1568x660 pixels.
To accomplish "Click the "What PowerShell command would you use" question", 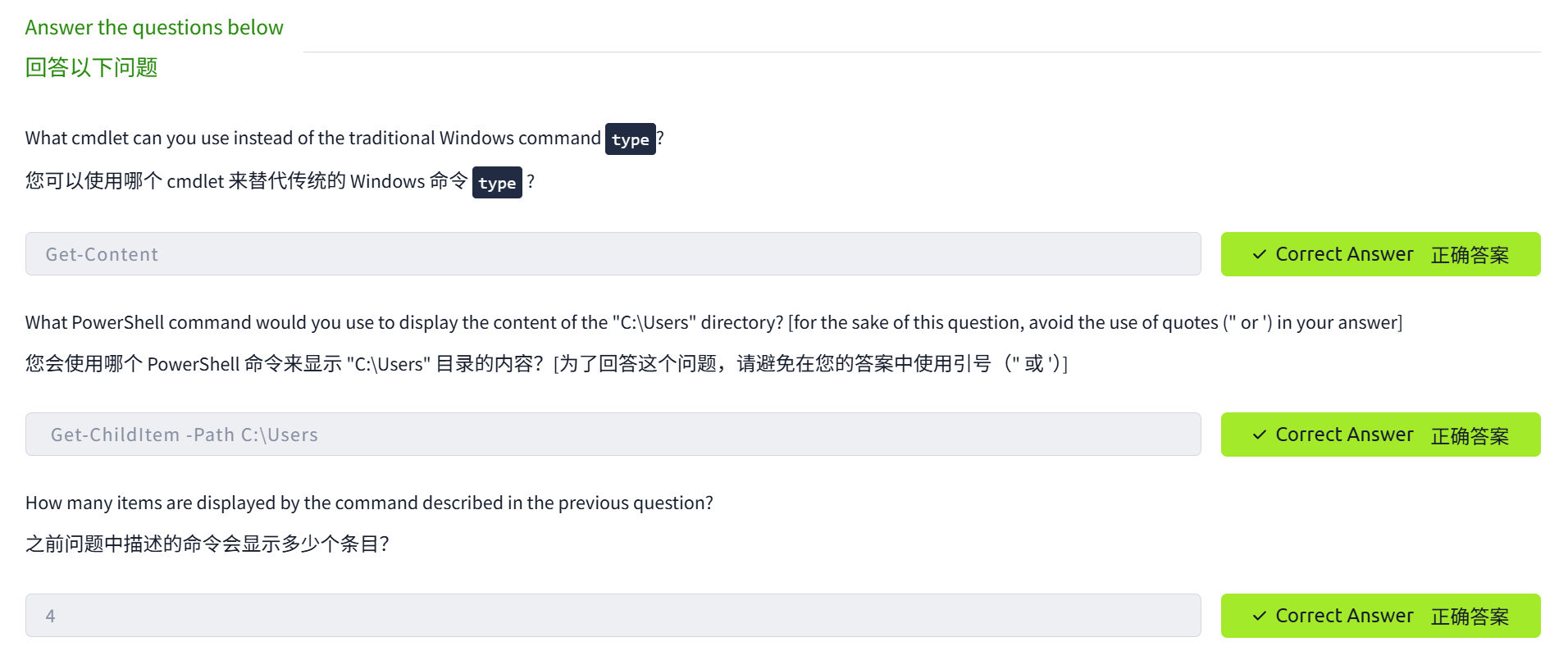I will (713, 323).
